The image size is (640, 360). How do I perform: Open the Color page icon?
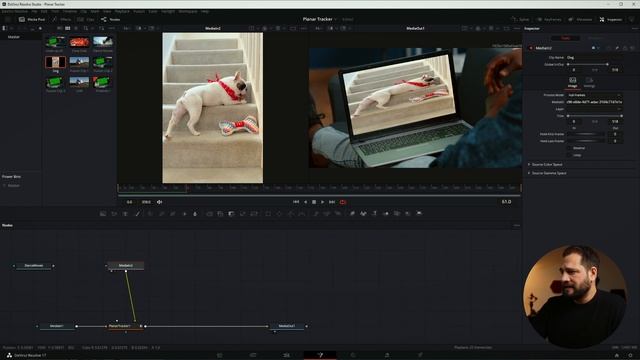353,355
